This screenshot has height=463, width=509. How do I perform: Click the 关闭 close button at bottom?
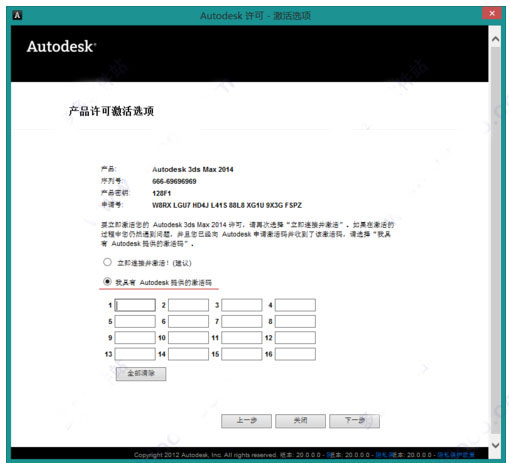pos(300,421)
